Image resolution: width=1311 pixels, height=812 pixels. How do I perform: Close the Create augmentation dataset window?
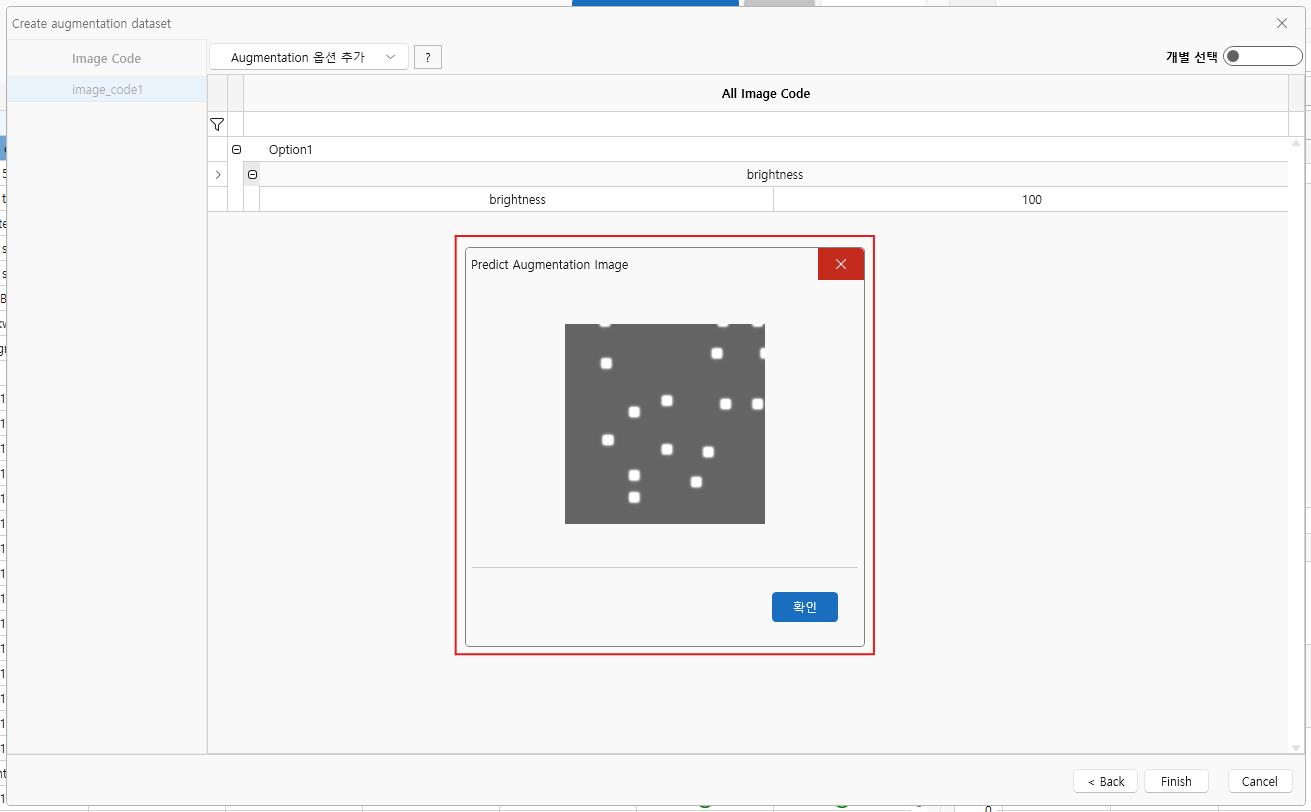(x=1282, y=23)
